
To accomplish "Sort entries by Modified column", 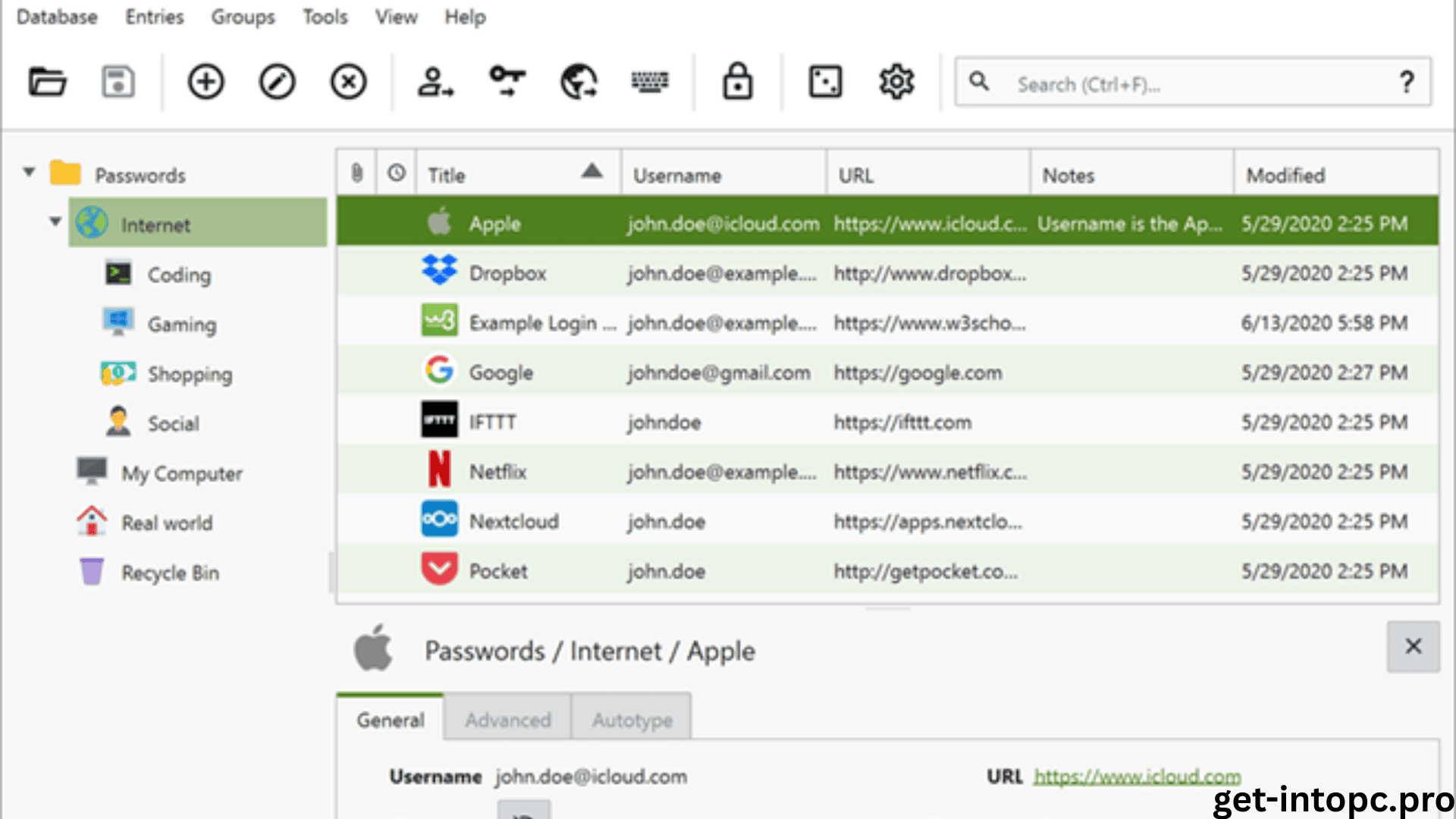I will point(1336,174).
